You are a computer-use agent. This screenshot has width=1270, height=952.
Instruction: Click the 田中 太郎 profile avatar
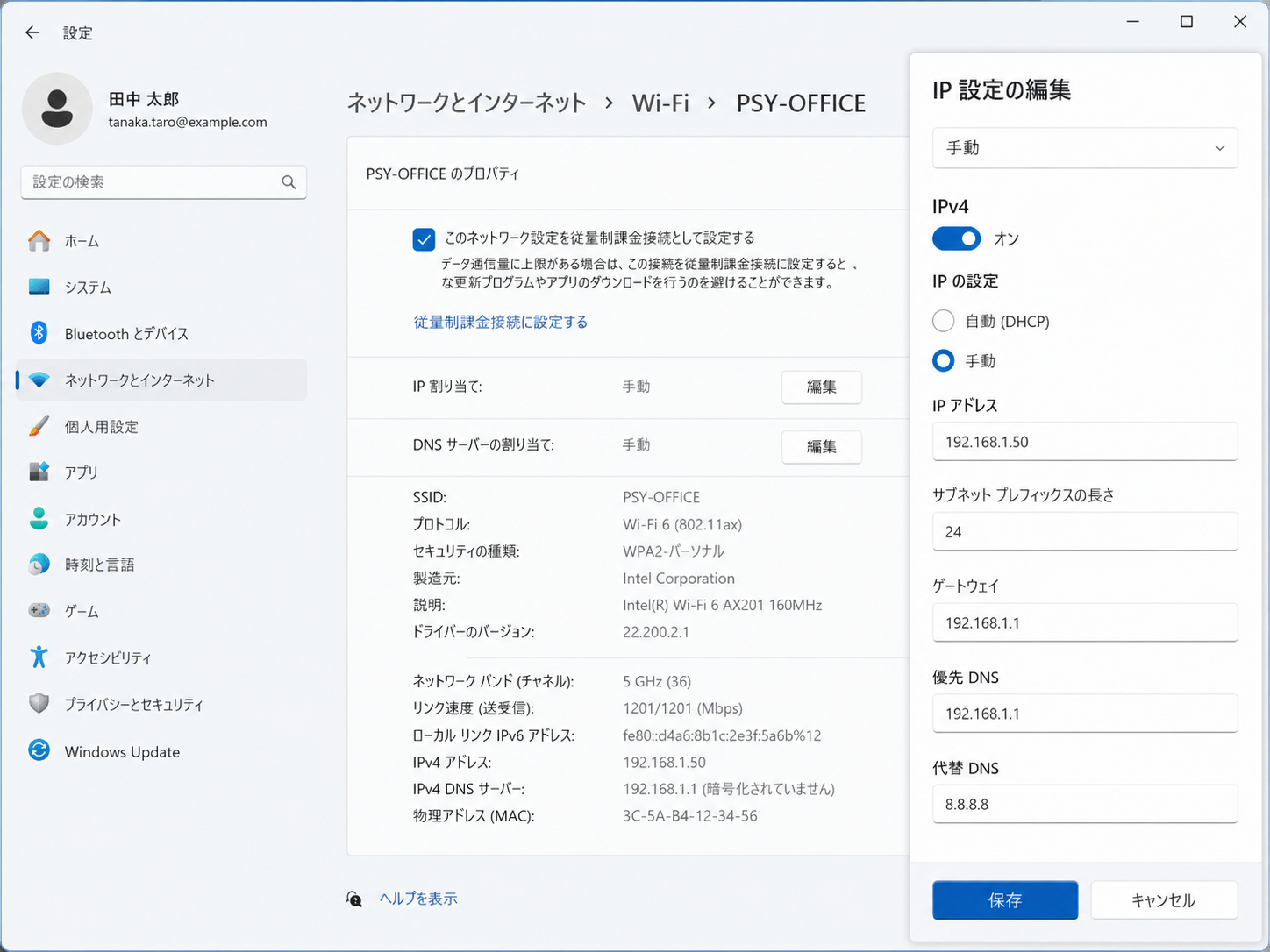point(57,109)
